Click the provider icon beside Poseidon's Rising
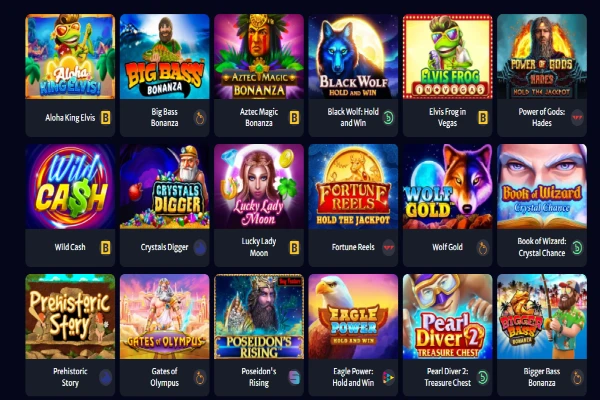Viewport: 600px width, 400px height. pyautogui.click(x=294, y=377)
